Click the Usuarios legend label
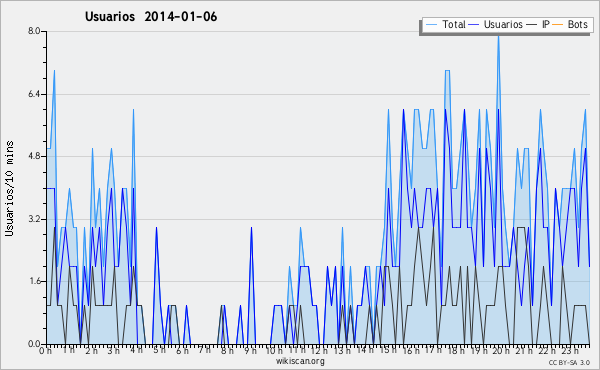600x370 pixels. tap(503, 24)
